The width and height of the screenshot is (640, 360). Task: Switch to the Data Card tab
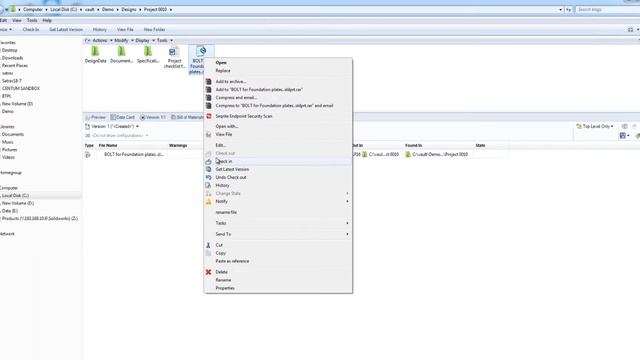122,118
